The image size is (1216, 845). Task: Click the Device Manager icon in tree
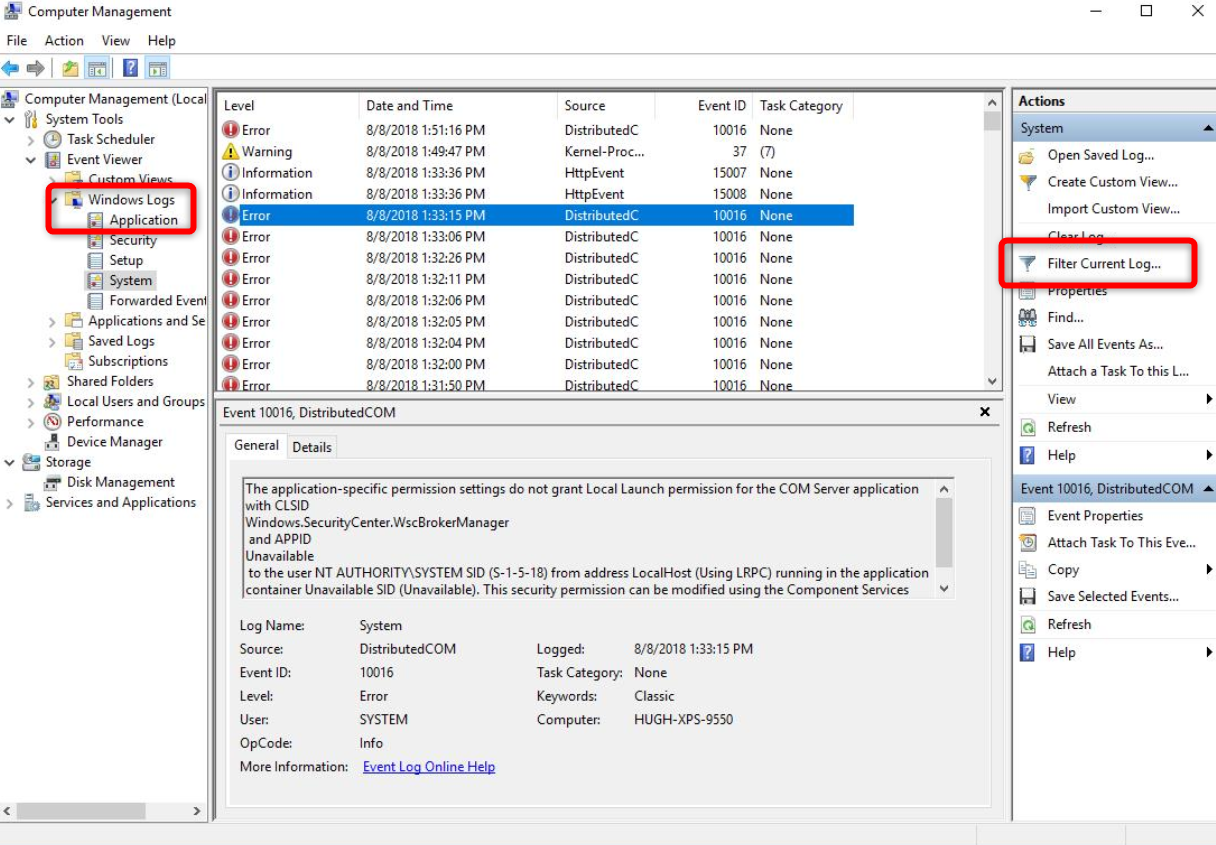(52, 442)
